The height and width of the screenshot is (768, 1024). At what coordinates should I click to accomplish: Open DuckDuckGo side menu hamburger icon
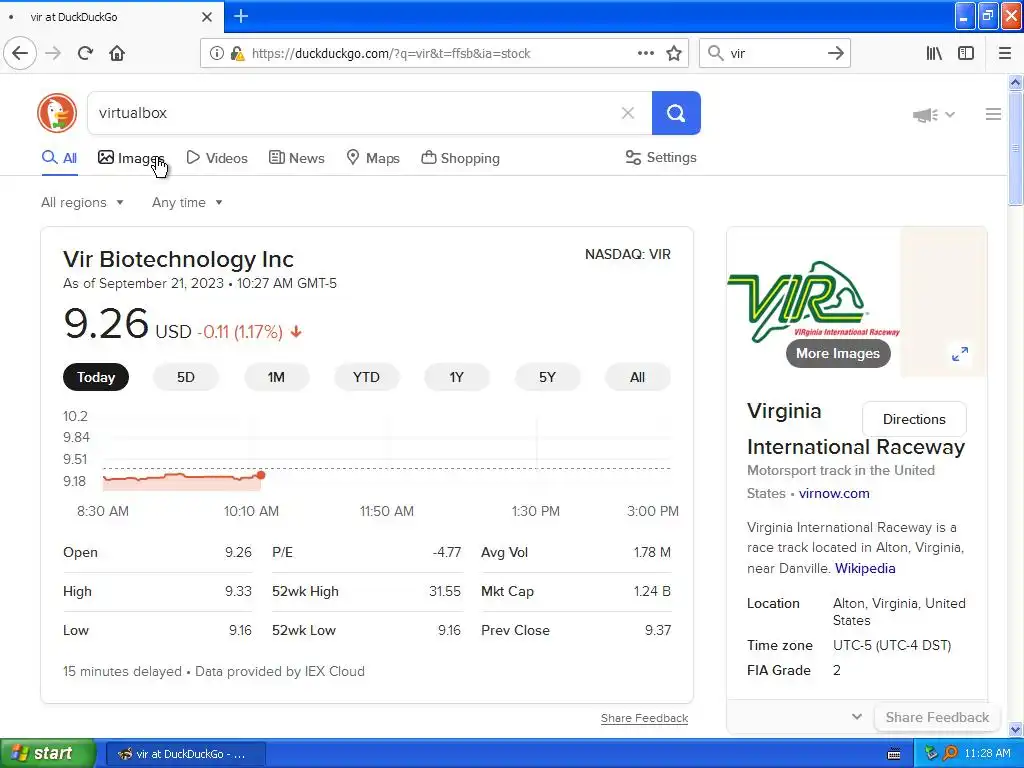point(993,114)
